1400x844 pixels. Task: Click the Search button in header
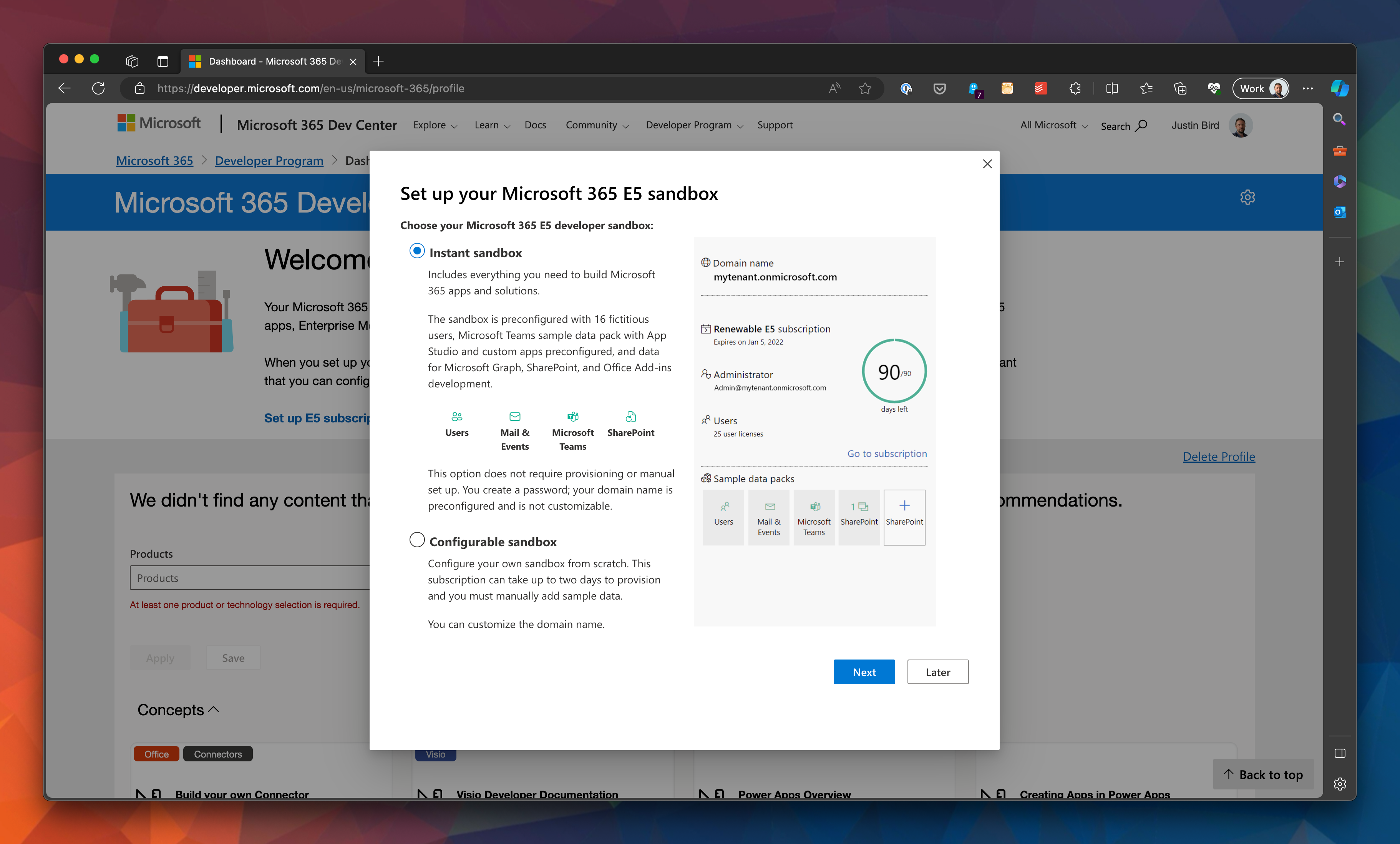pyautogui.click(x=1123, y=126)
